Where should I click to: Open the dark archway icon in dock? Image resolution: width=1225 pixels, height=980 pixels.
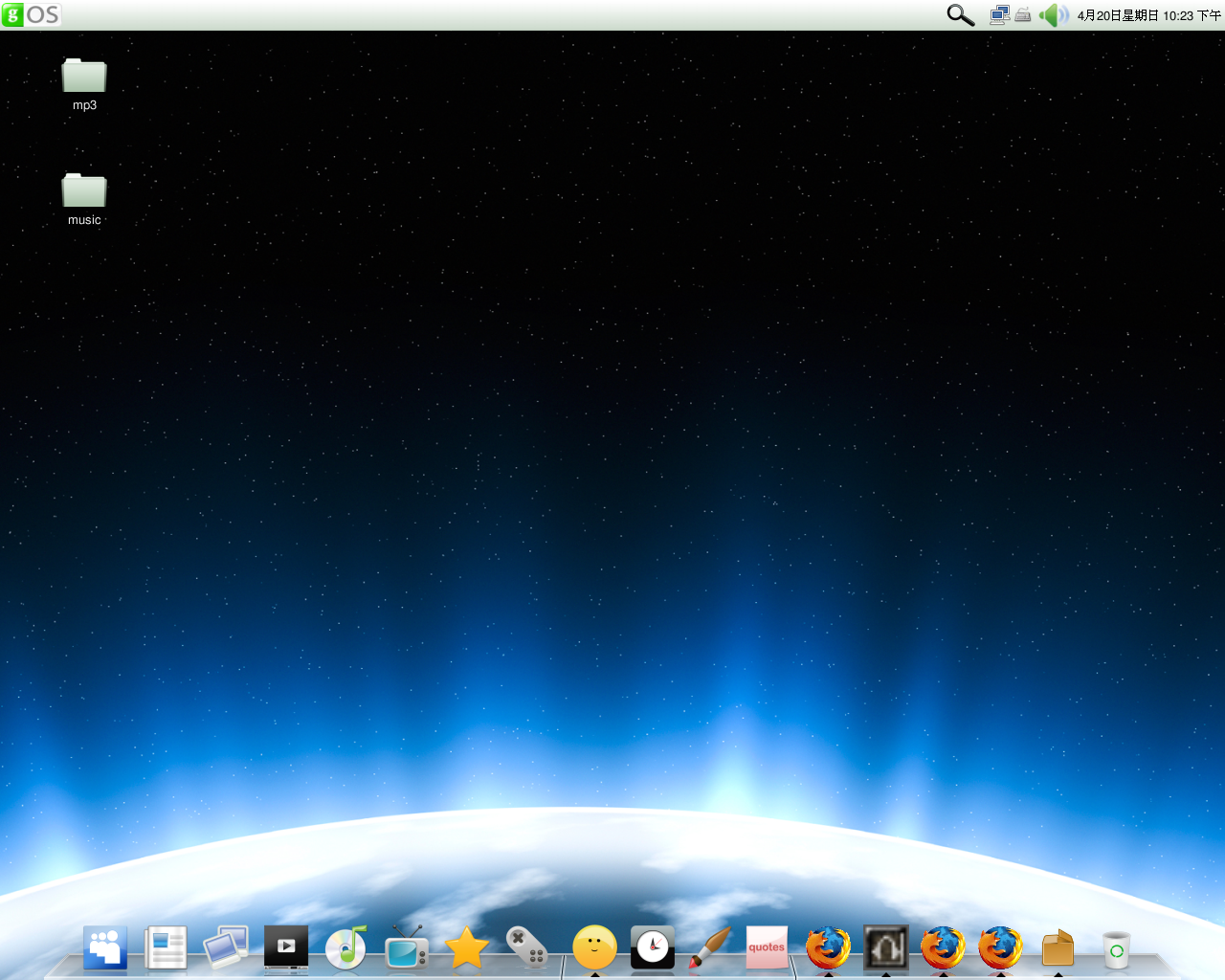tap(885, 948)
